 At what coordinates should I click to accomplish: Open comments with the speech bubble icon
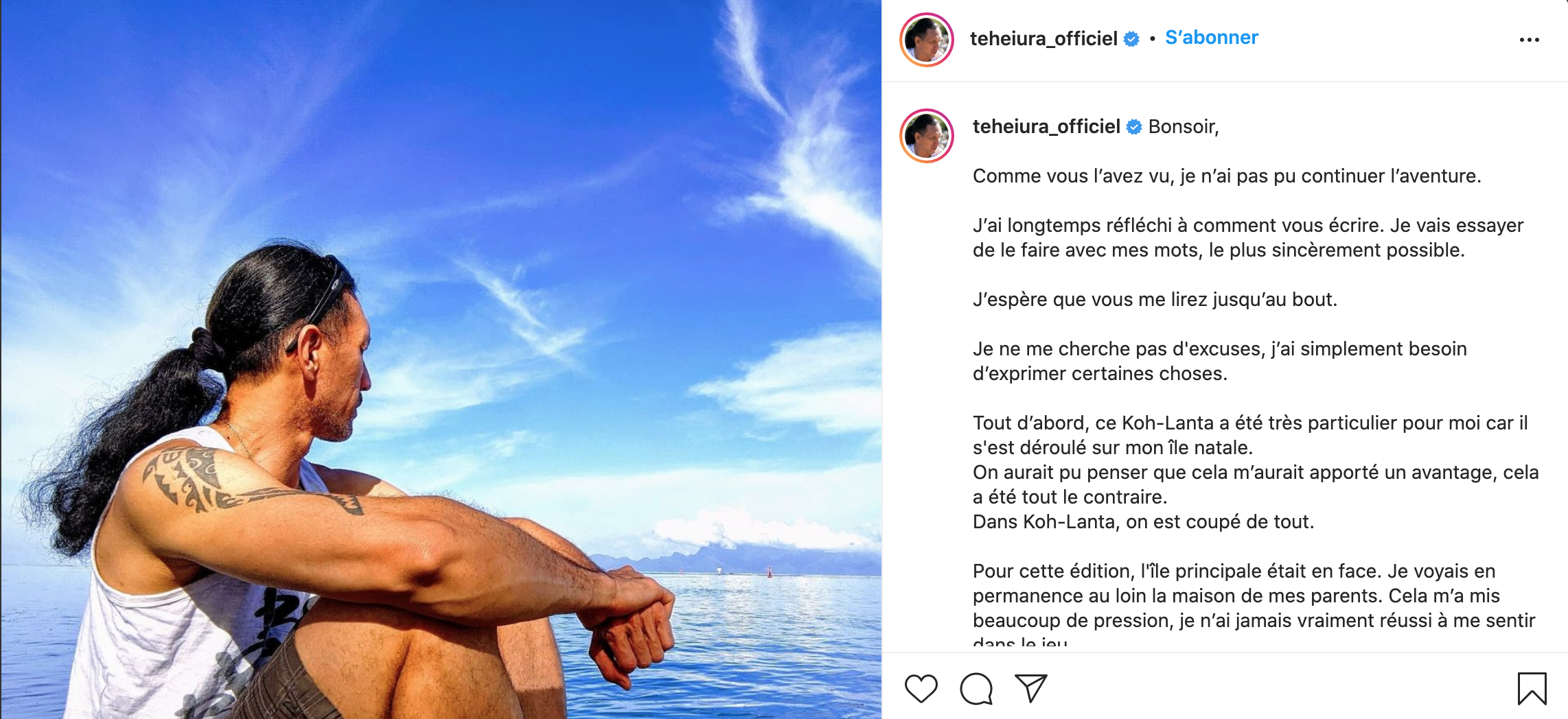tap(976, 689)
